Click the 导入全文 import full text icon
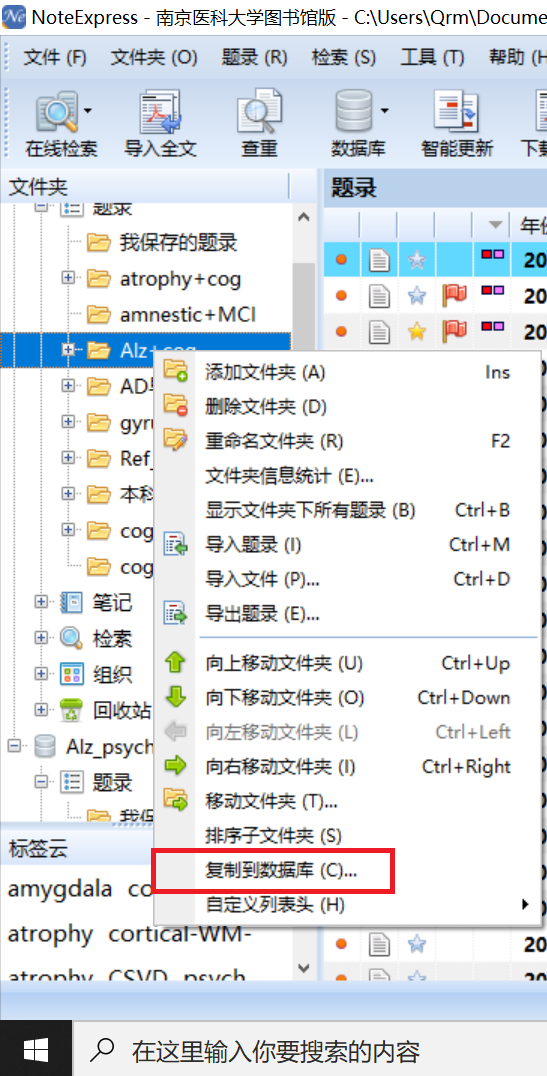Screen dimensions: 547x1076 160,122
